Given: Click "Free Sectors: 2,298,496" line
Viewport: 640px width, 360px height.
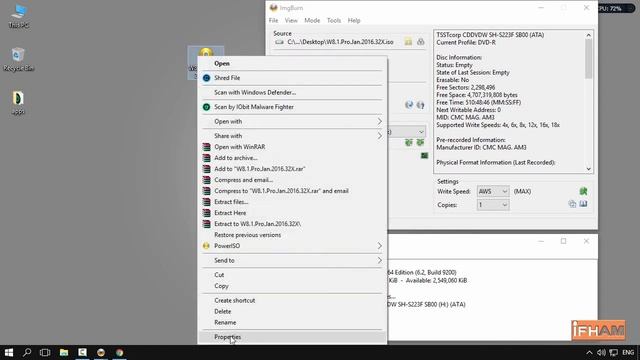Looking at the screenshot, I should [x=466, y=87].
